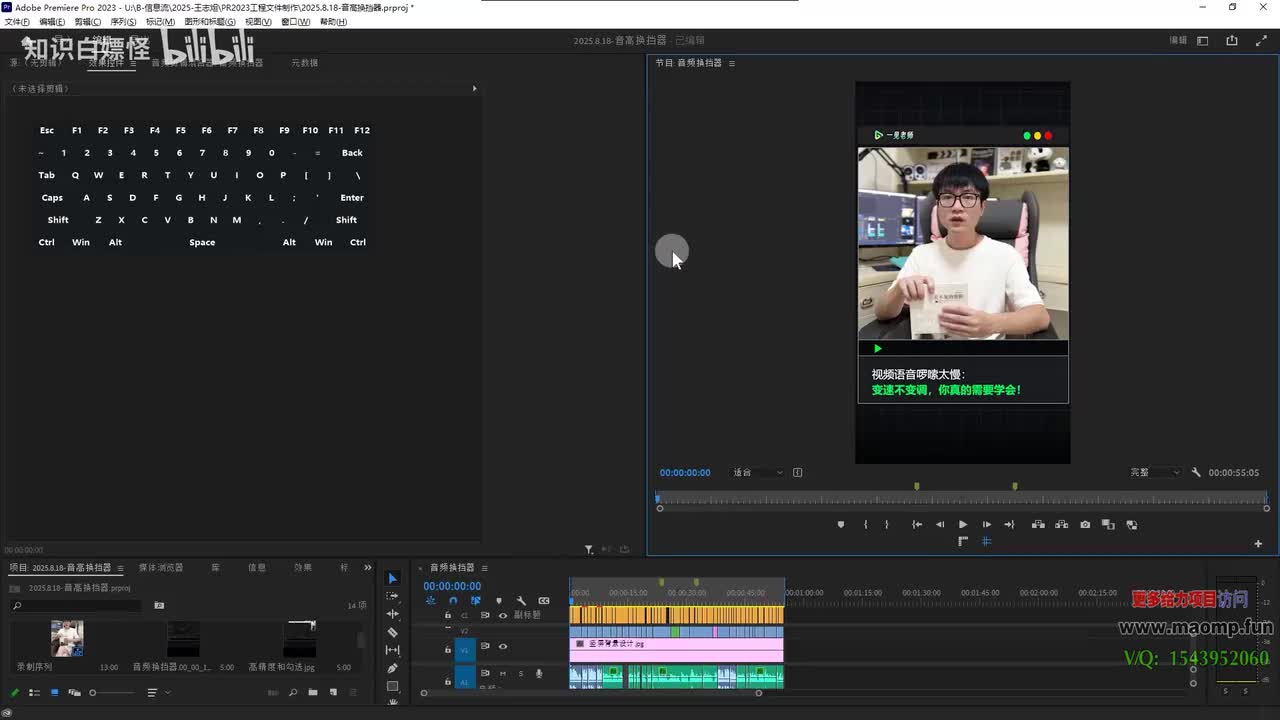Adjust the project thumbnail zoom slider

pos(93,692)
